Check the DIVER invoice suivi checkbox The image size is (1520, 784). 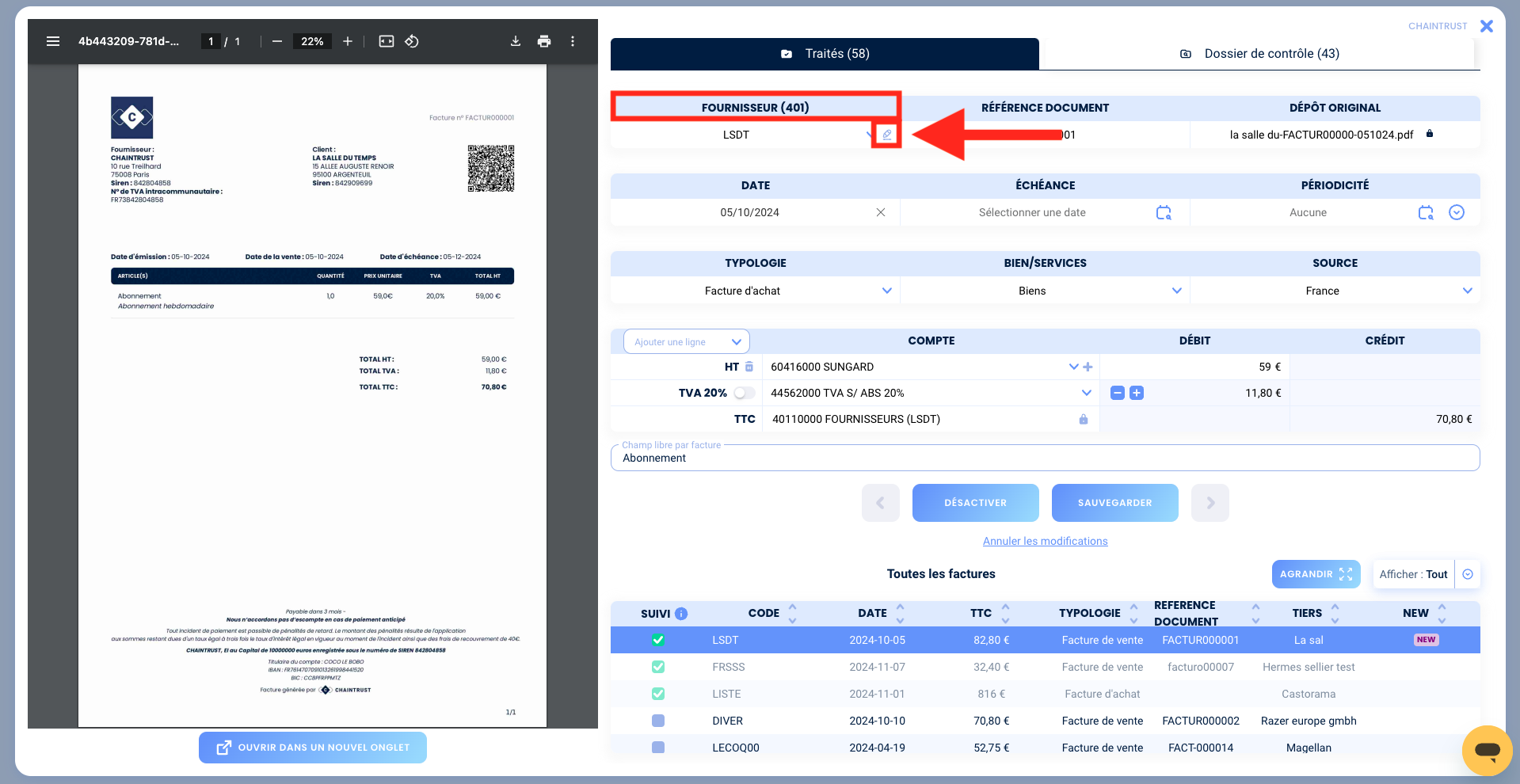[658, 721]
